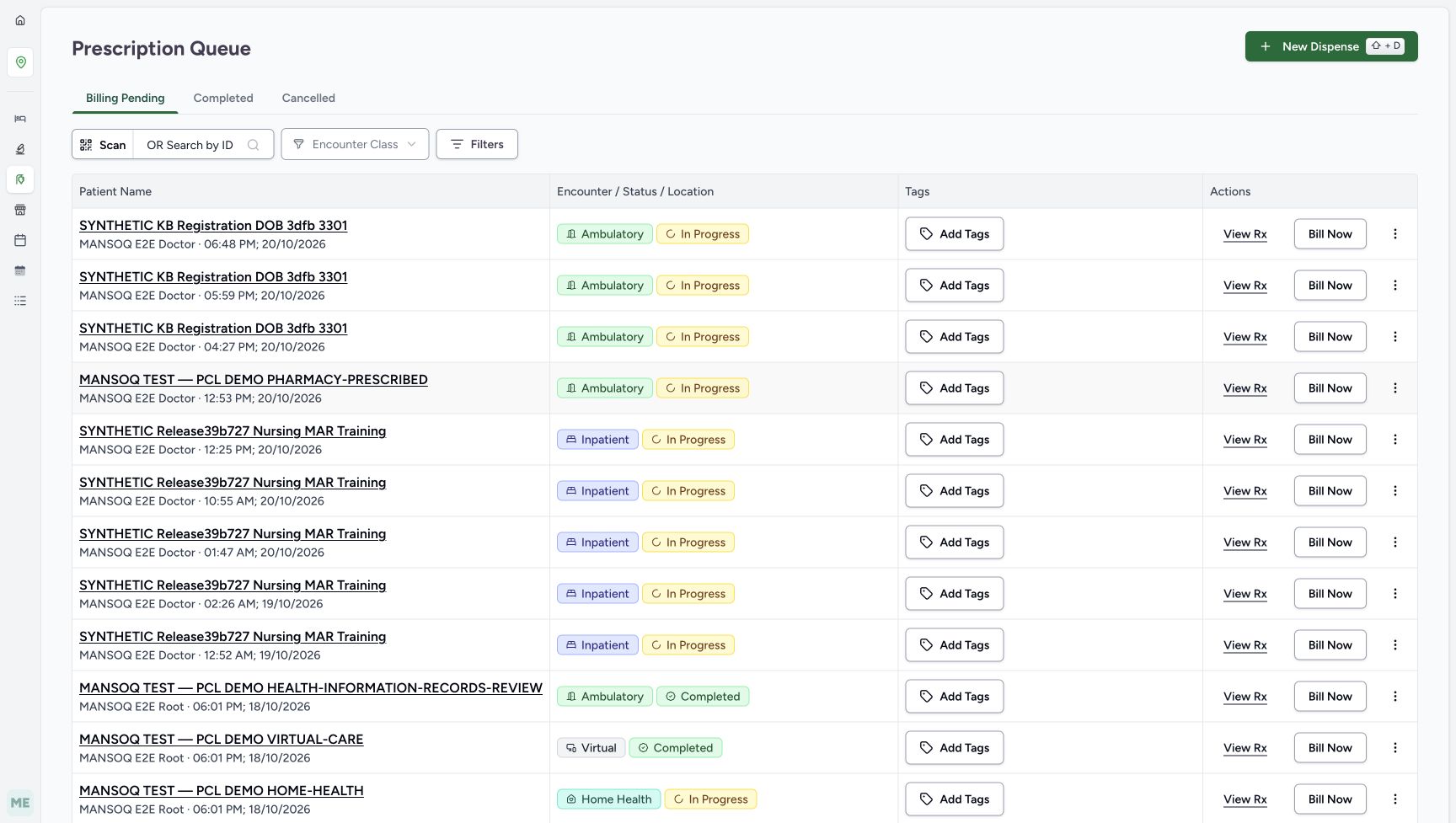
Task: Open the Filters panel
Action: 477,144
